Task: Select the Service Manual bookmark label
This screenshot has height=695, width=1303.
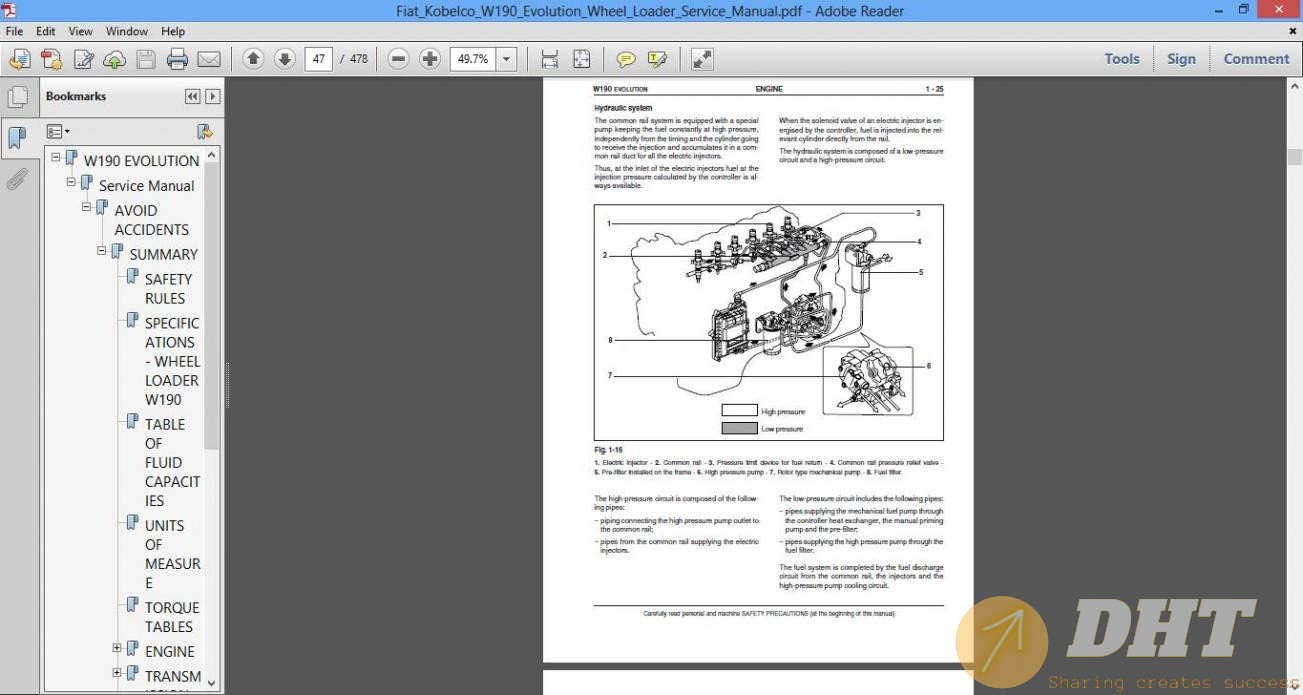Action: tap(147, 185)
